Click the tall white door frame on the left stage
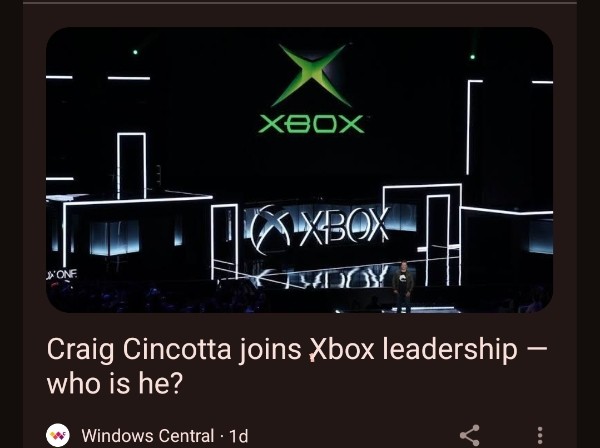The height and width of the screenshot is (448, 600). (x=131, y=166)
